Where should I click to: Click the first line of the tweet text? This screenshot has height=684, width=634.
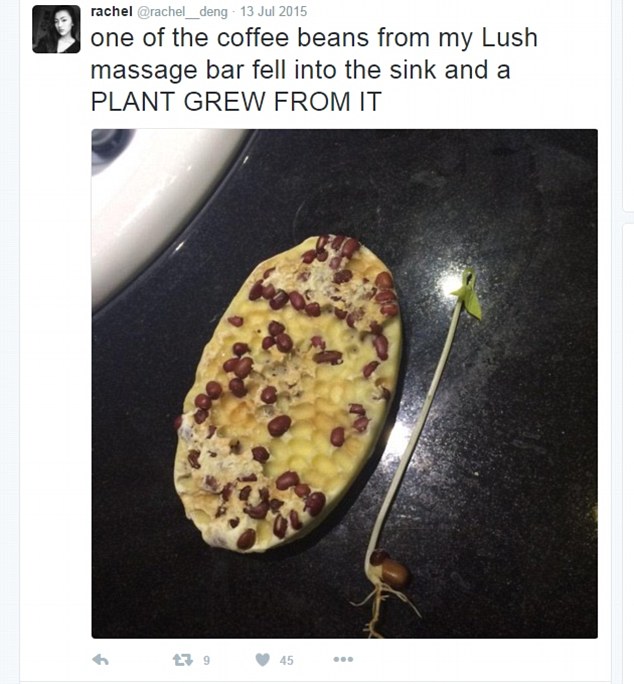tap(314, 38)
